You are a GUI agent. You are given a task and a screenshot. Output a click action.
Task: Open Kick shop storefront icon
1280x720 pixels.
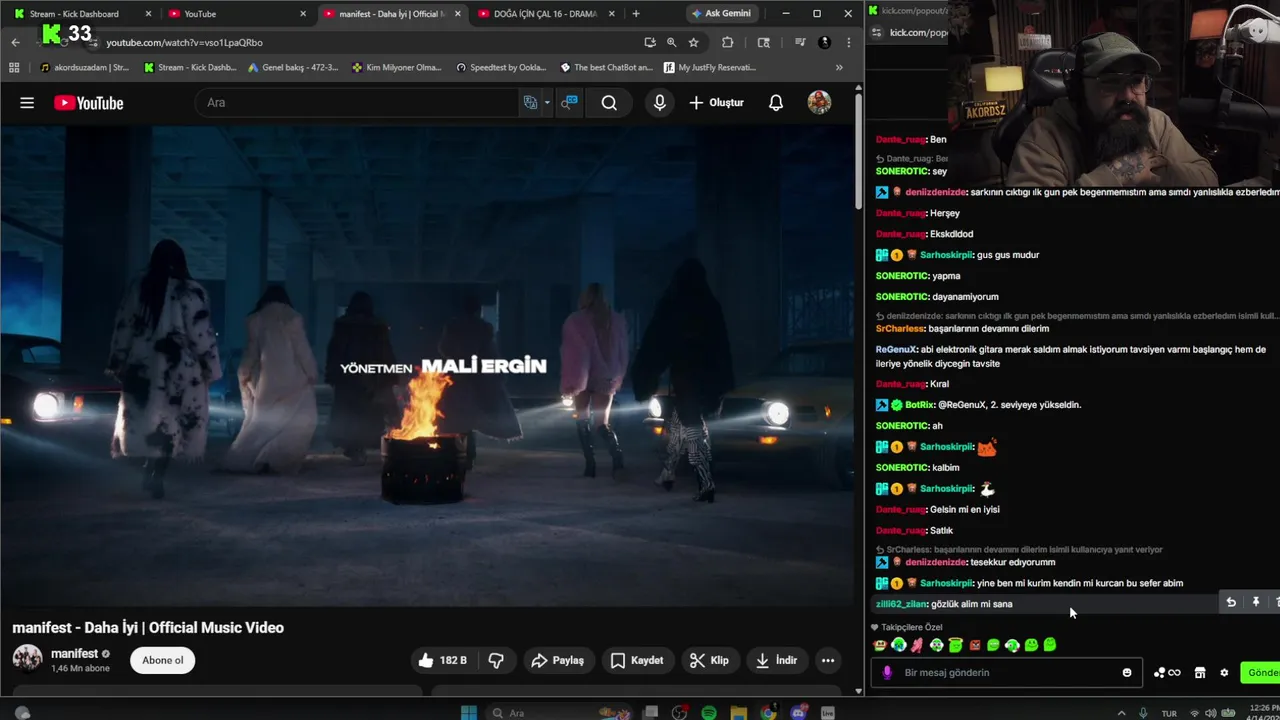[x=1200, y=673]
